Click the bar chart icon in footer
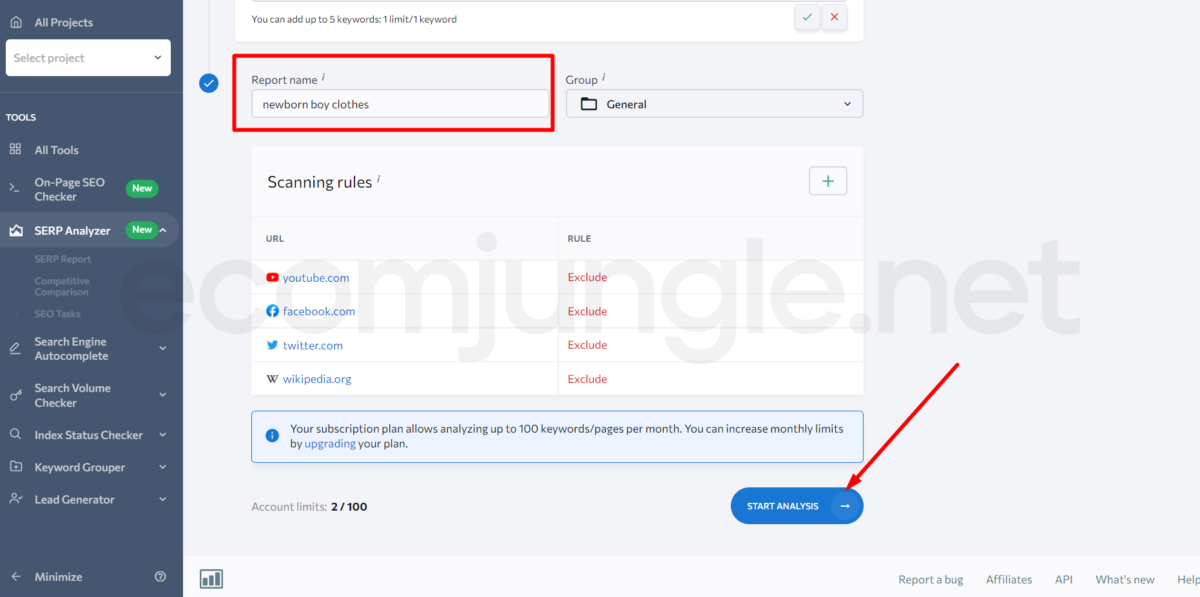 211,579
